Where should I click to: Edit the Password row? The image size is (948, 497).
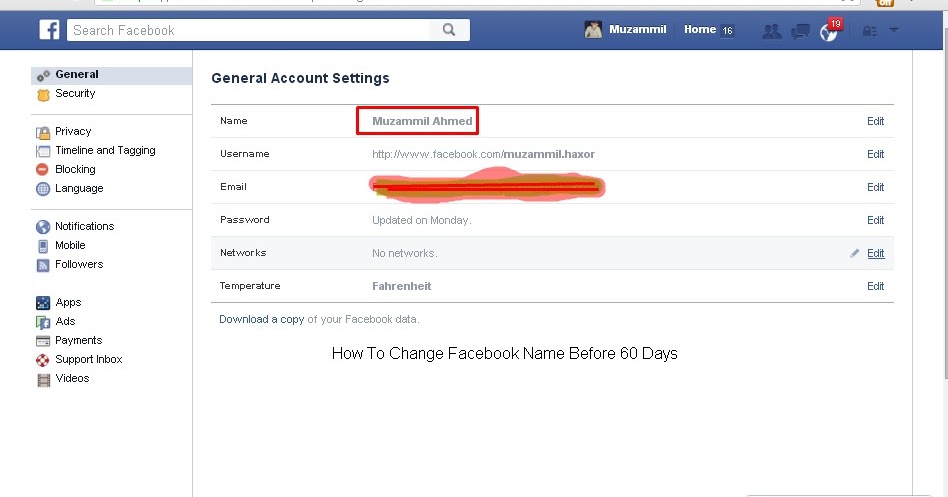tap(875, 220)
